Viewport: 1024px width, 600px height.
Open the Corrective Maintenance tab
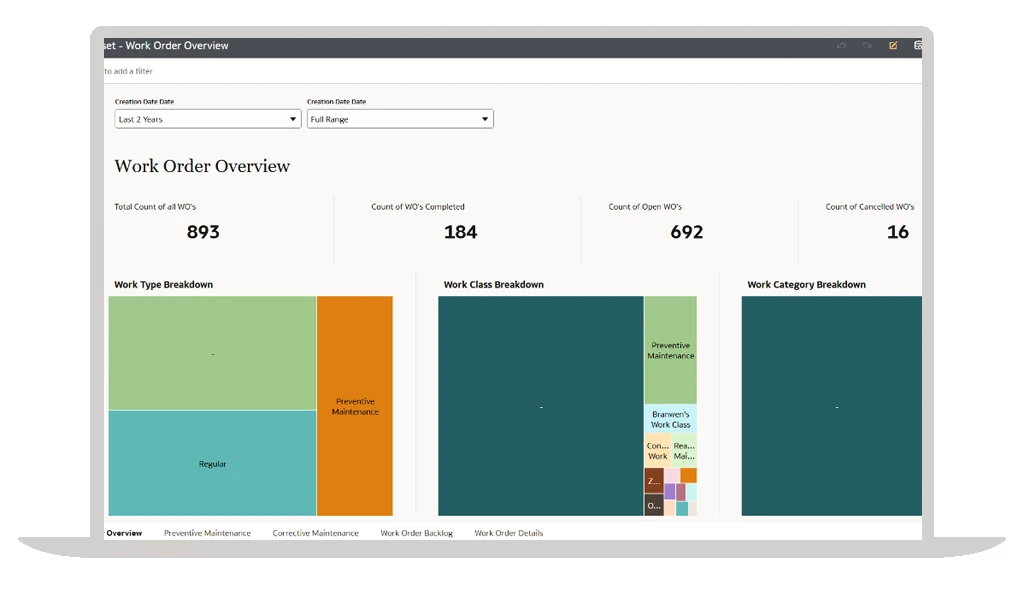pos(315,533)
